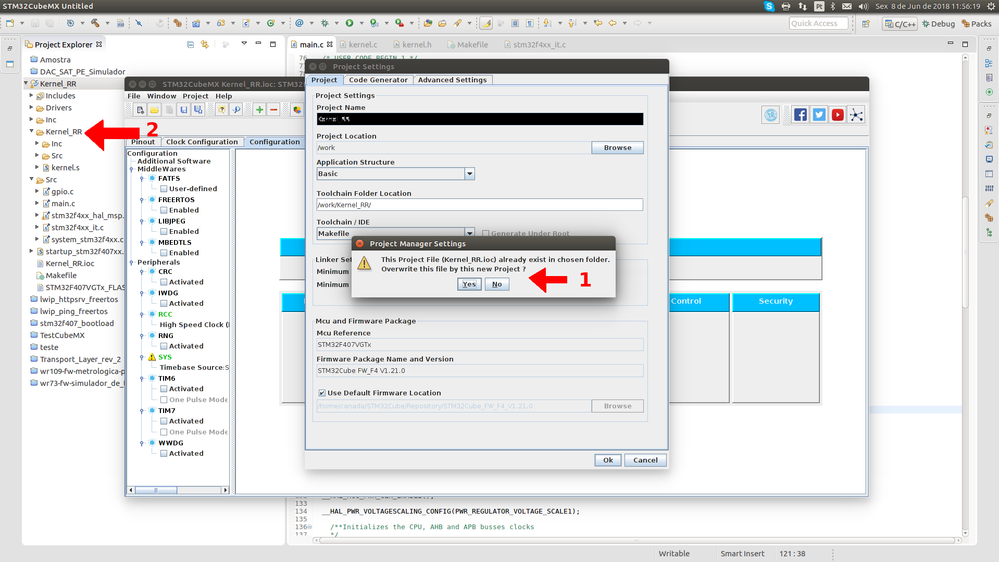Switch to the Packs perspective
Viewport: 999px width, 562px height.
(977, 24)
